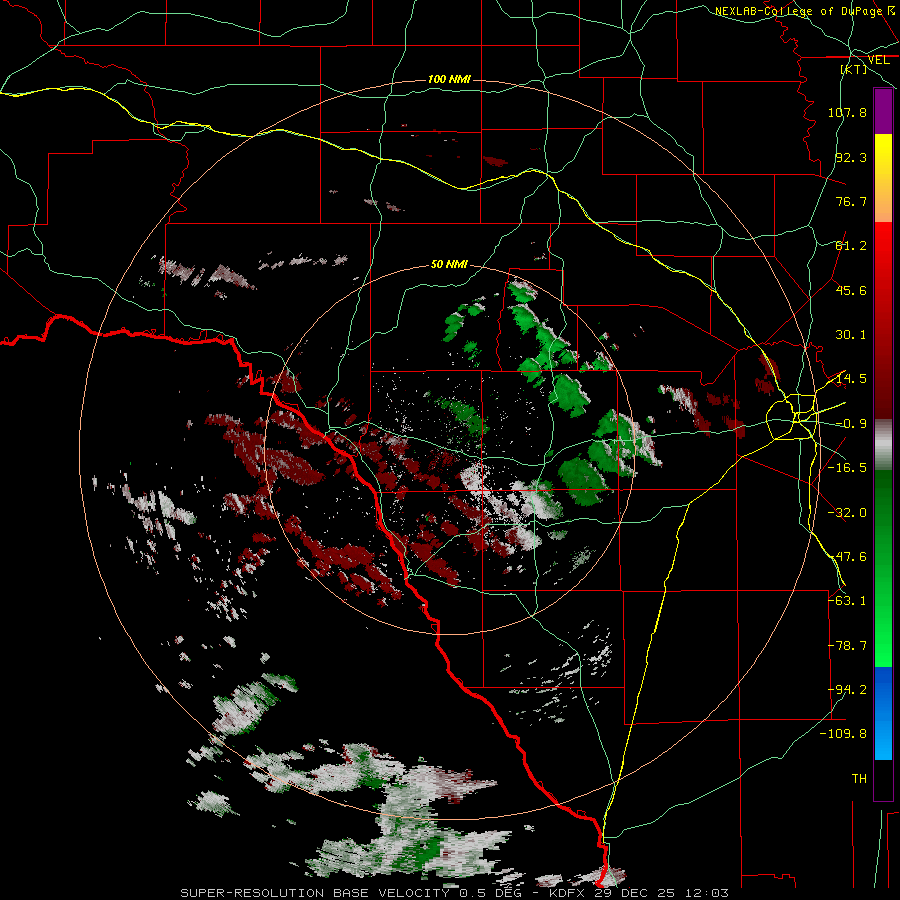Click the blue segment of the velocity color bar
Image resolution: width=900 pixels, height=900 pixels.
tap(883, 713)
